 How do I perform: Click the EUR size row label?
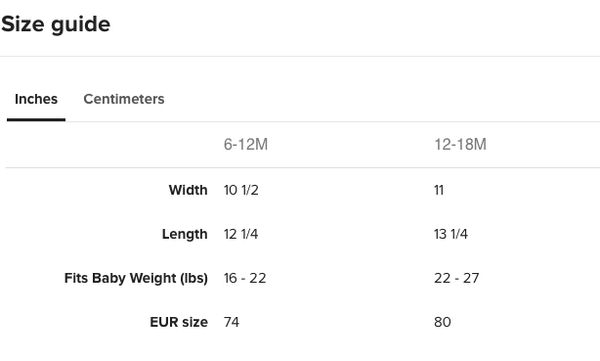tap(179, 322)
